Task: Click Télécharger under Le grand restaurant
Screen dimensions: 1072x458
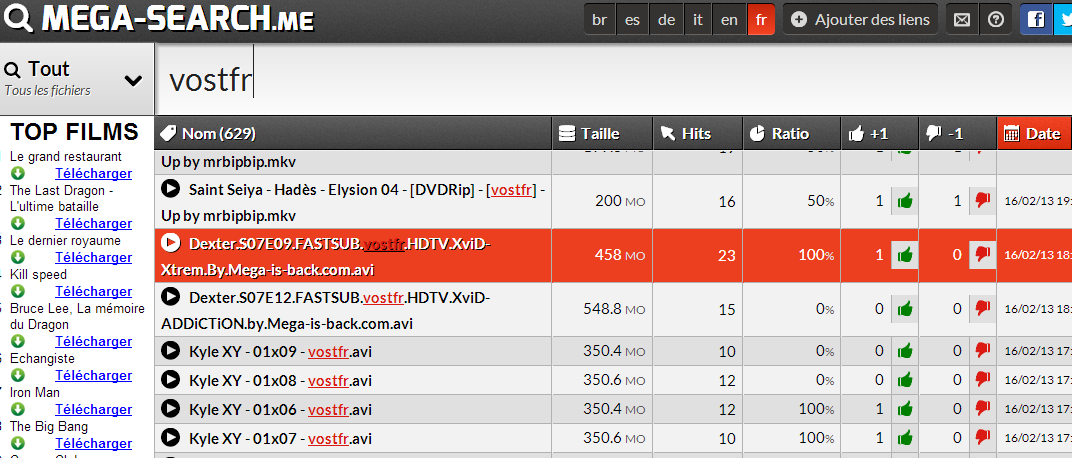Action: pyautogui.click(x=94, y=174)
